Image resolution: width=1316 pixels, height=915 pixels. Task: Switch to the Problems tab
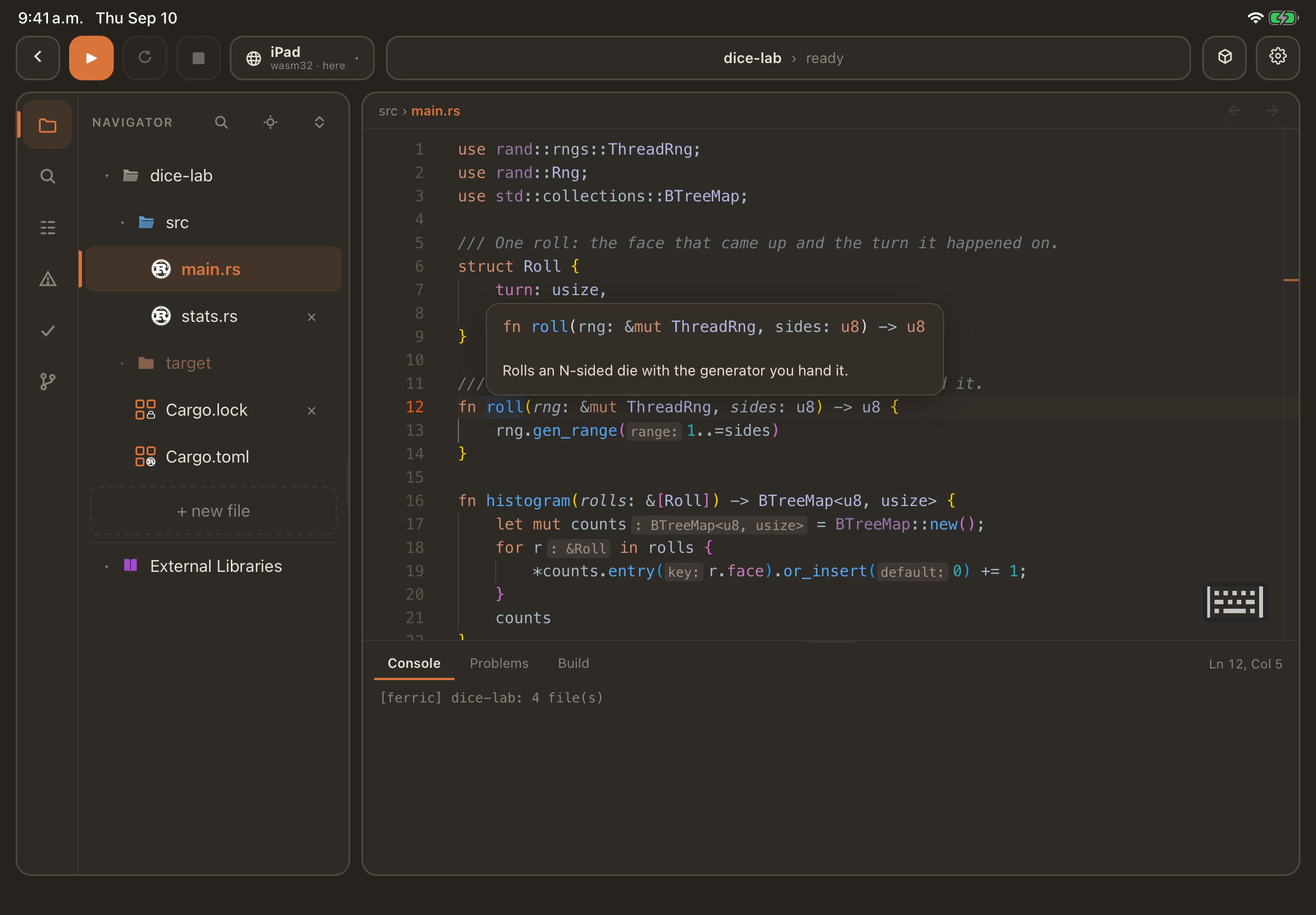click(x=499, y=663)
